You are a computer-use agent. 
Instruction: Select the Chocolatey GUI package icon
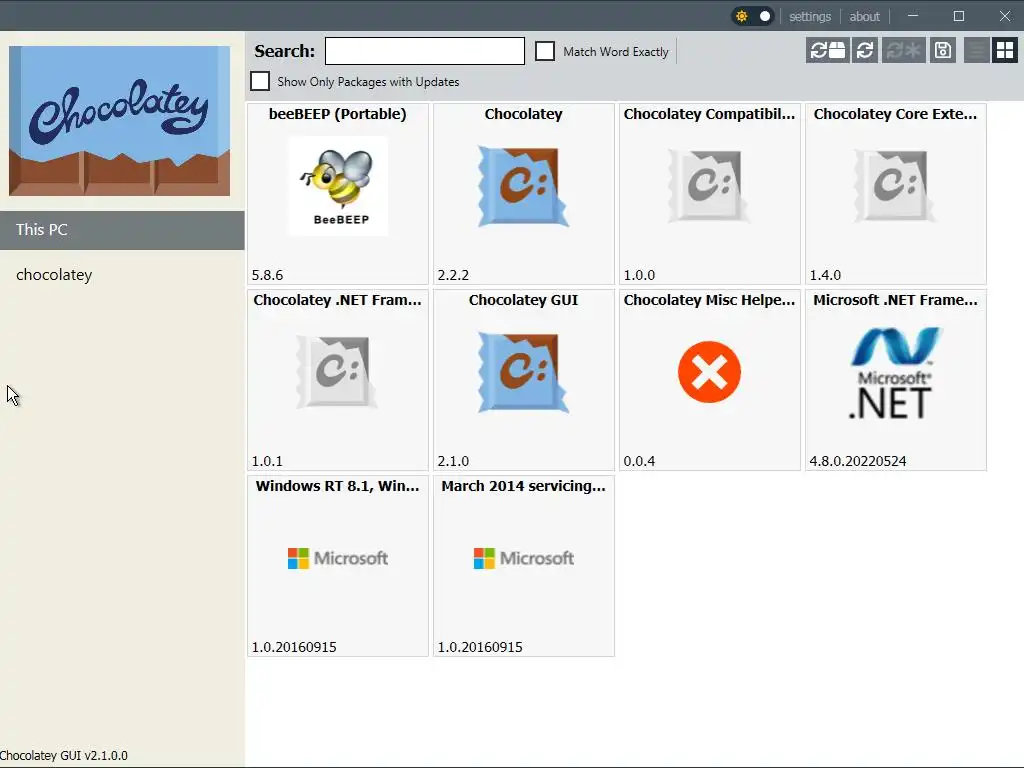pyautogui.click(x=523, y=372)
